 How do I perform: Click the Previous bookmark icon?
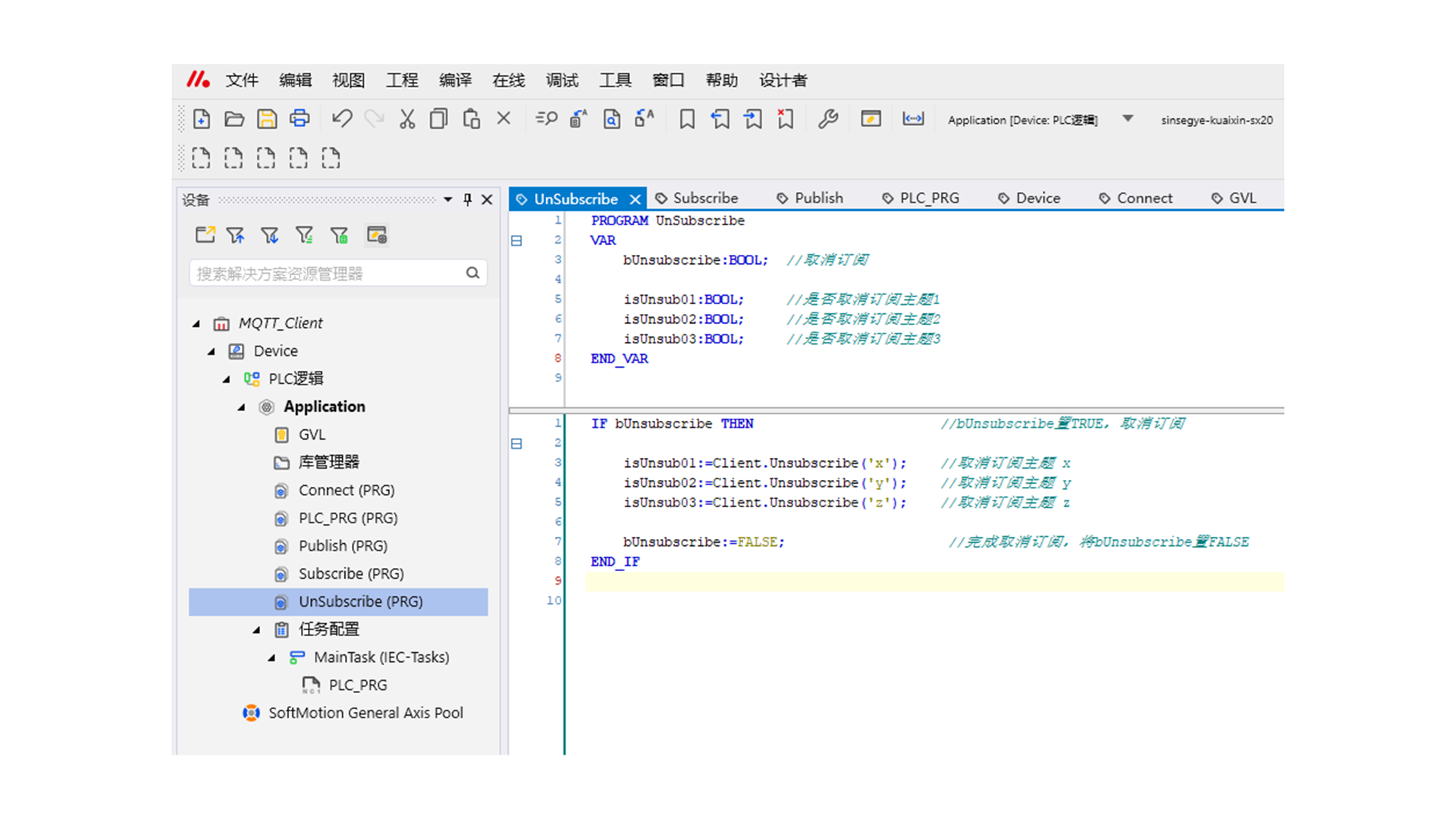click(x=720, y=119)
